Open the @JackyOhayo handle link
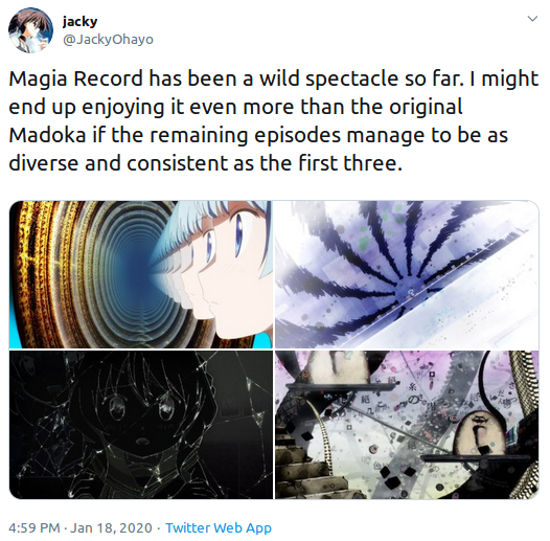 tap(108, 39)
